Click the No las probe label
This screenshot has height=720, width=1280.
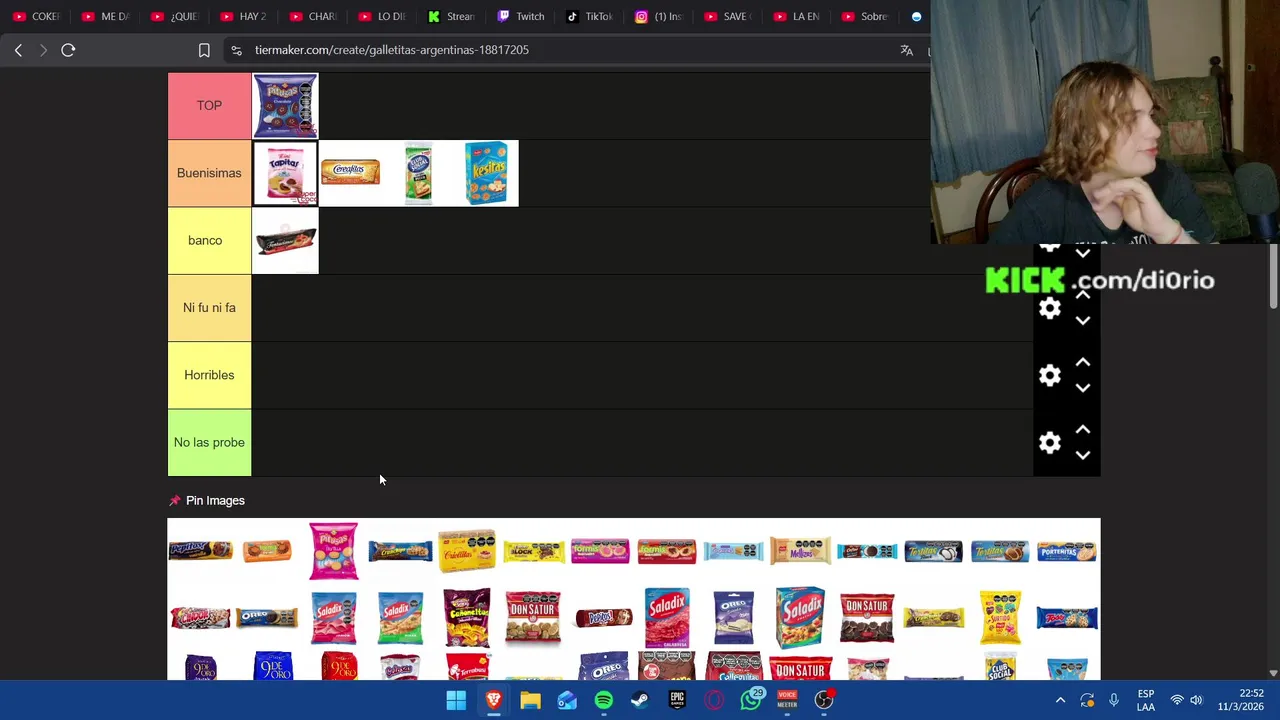(x=209, y=442)
